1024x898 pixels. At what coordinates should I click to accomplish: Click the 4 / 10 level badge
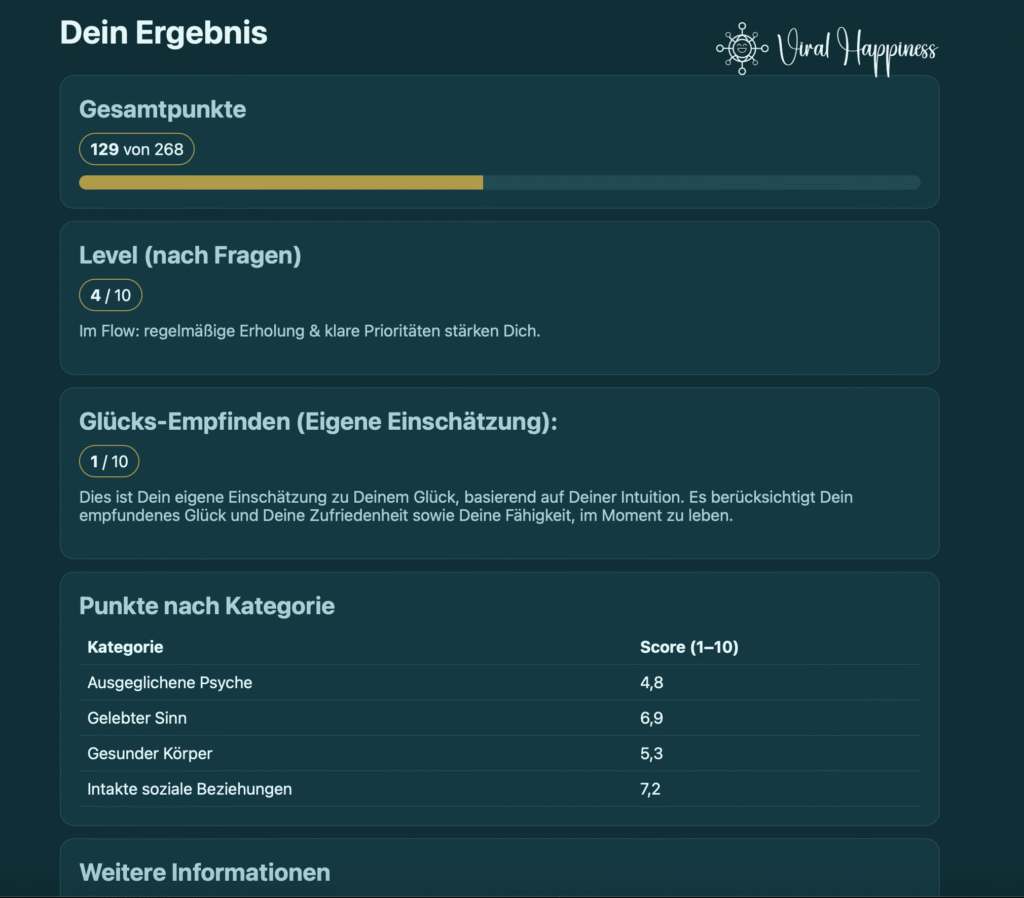point(111,295)
